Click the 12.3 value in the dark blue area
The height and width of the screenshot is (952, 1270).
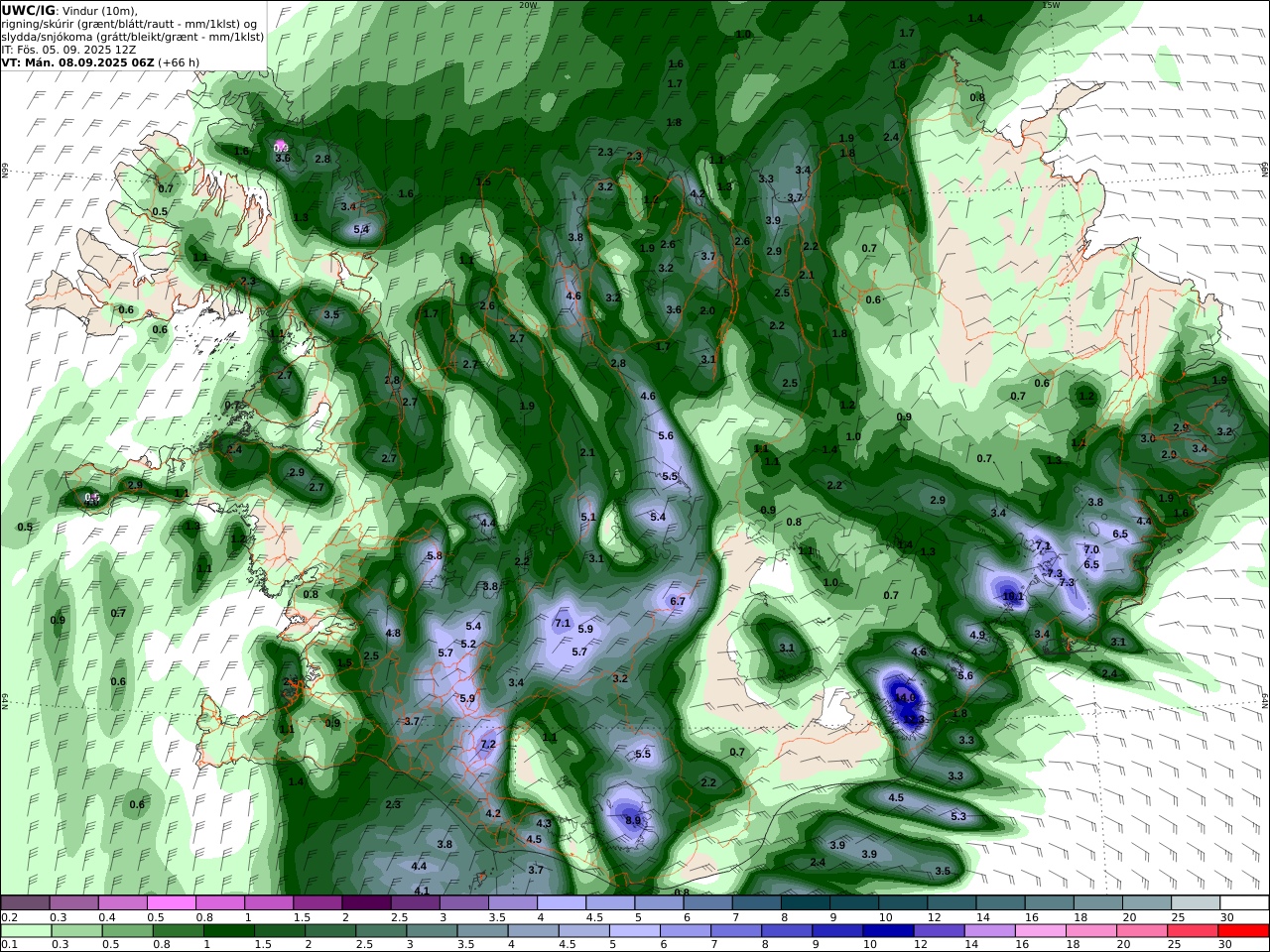[915, 720]
